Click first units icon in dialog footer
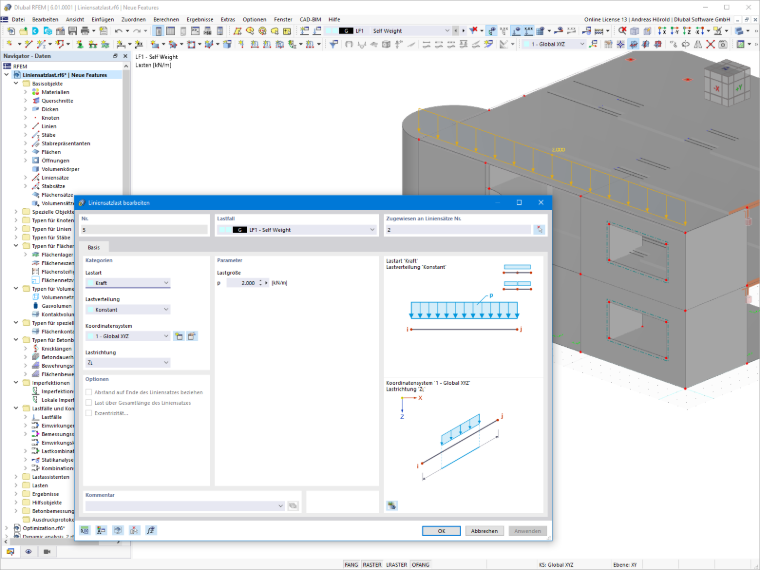 [x=85, y=530]
